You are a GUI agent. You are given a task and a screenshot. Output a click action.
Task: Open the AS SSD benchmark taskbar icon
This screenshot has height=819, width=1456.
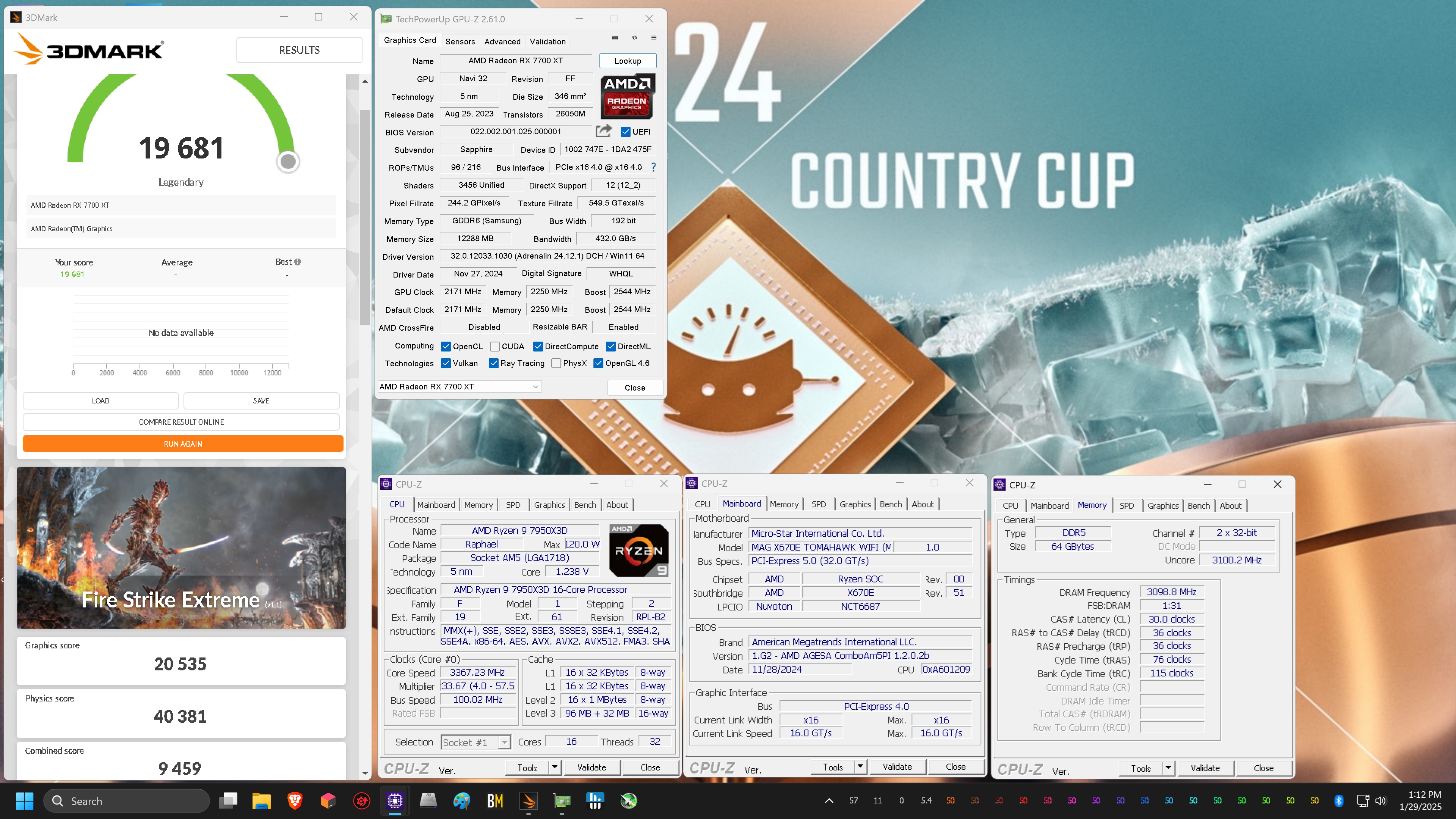pyautogui.click(x=428, y=800)
